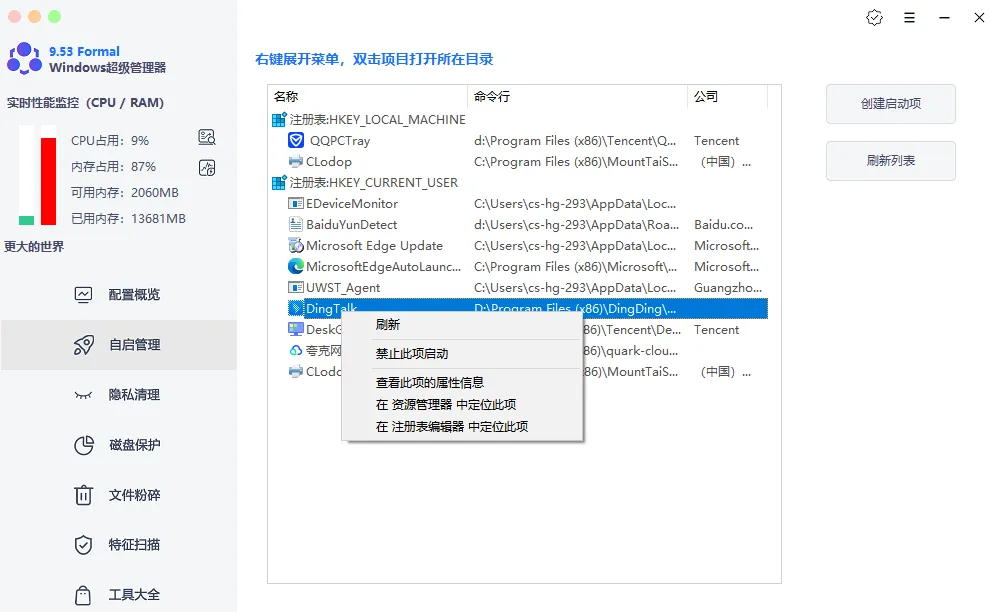The width and height of the screenshot is (996, 612).
Task: Click the Microsoft Edge Update icon
Action: pos(295,245)
